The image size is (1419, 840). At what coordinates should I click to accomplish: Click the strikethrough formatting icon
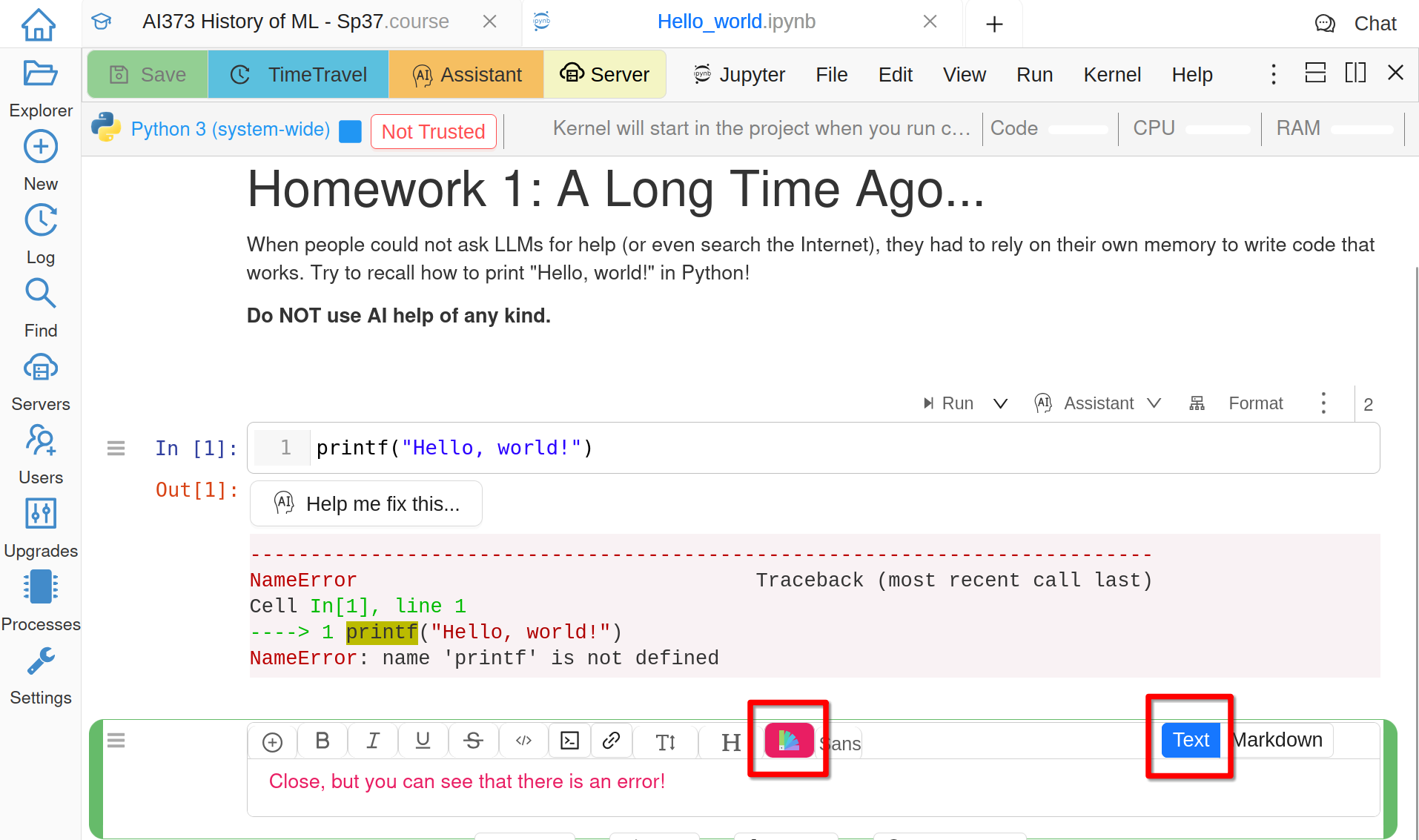point(473,741)
